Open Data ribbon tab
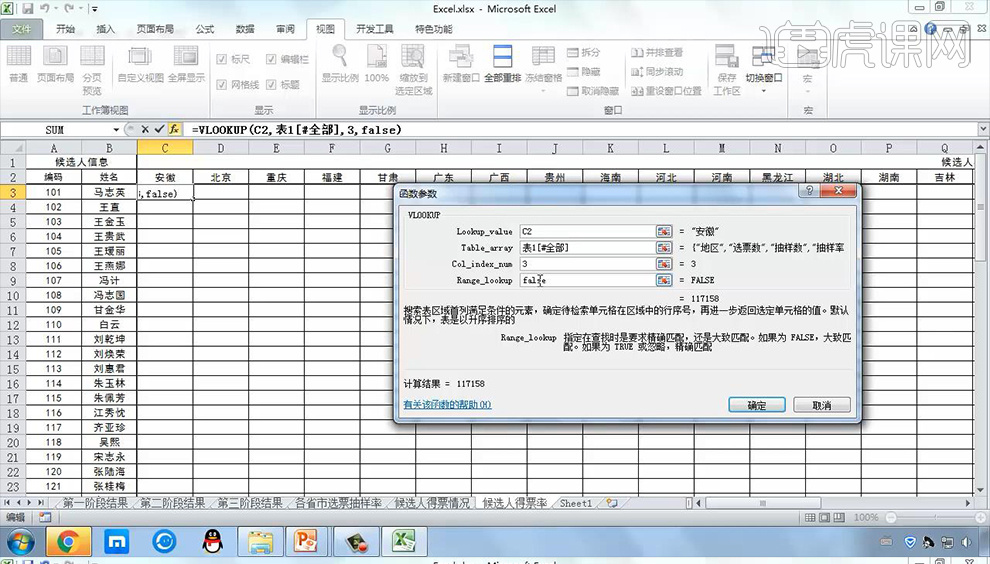The height and width of the screenshot is (564, 990). (245, 29)
